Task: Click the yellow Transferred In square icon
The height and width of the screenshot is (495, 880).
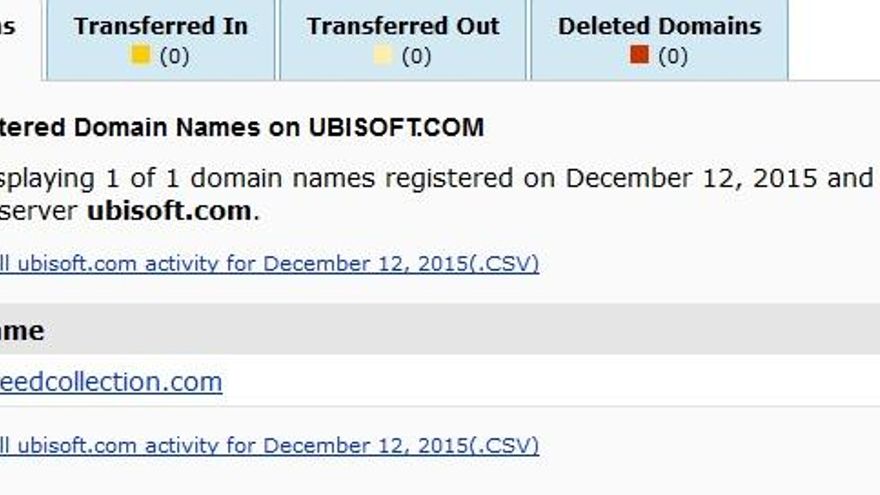Action: [x=141, y=56]
